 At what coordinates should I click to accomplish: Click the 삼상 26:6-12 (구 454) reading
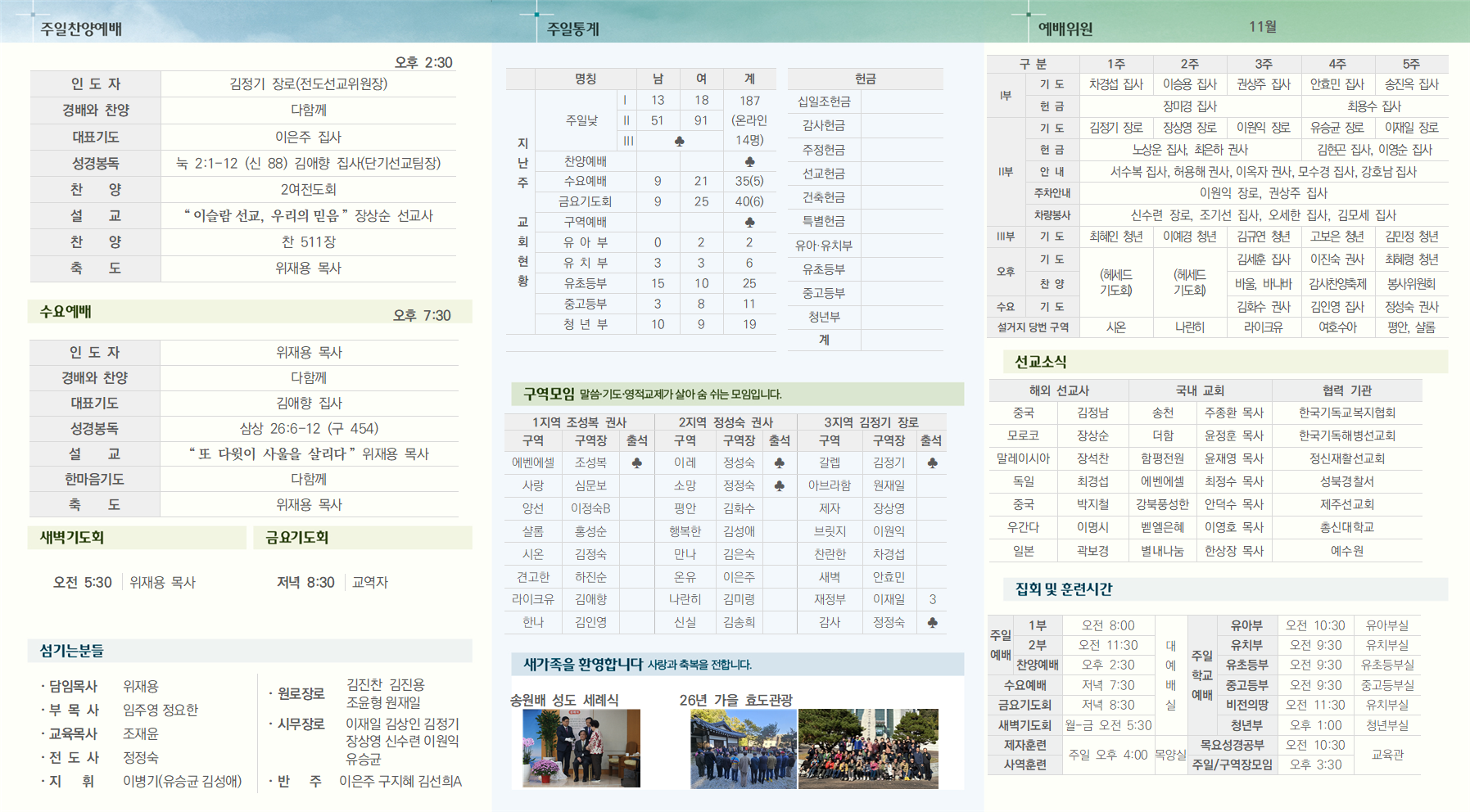(x=309, y=428)
